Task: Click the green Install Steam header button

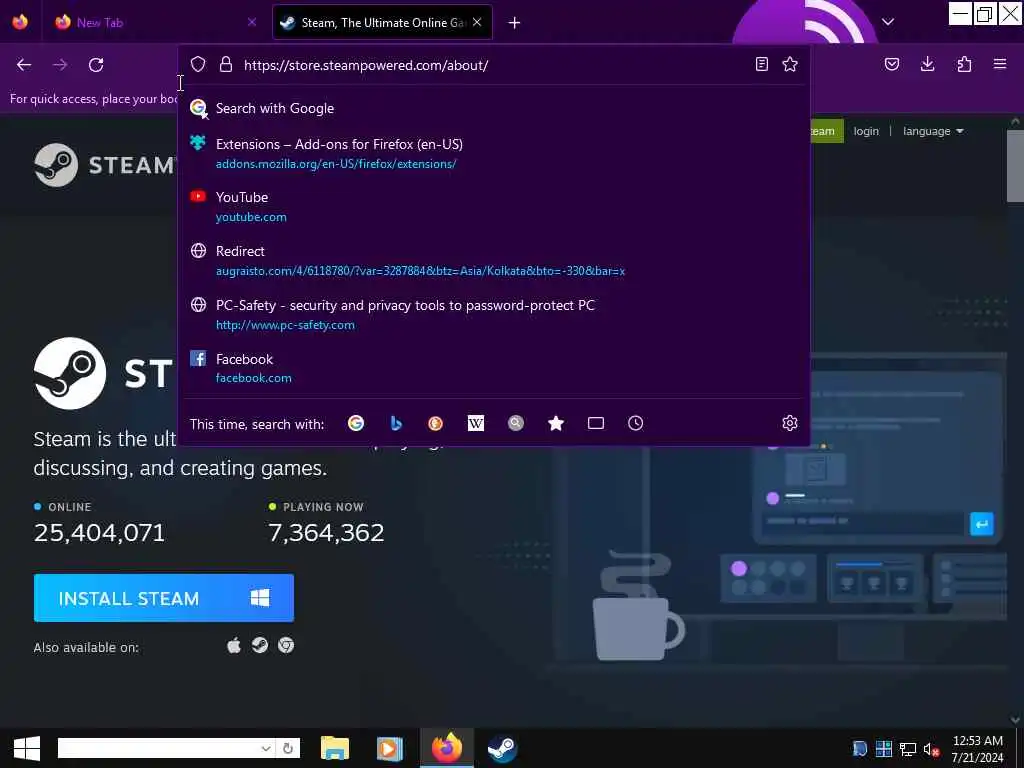Action: tap(826, 131)
